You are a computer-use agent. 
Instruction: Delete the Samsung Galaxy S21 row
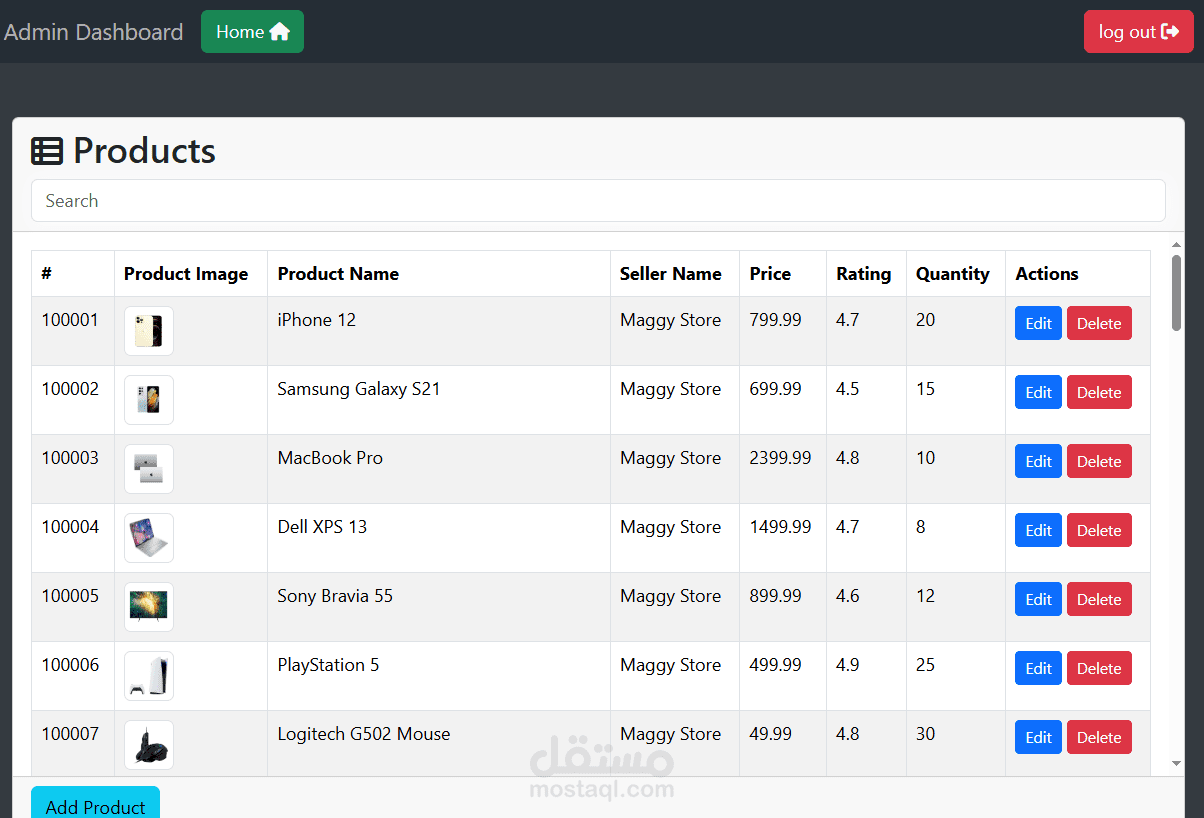tap(1099, 393)
